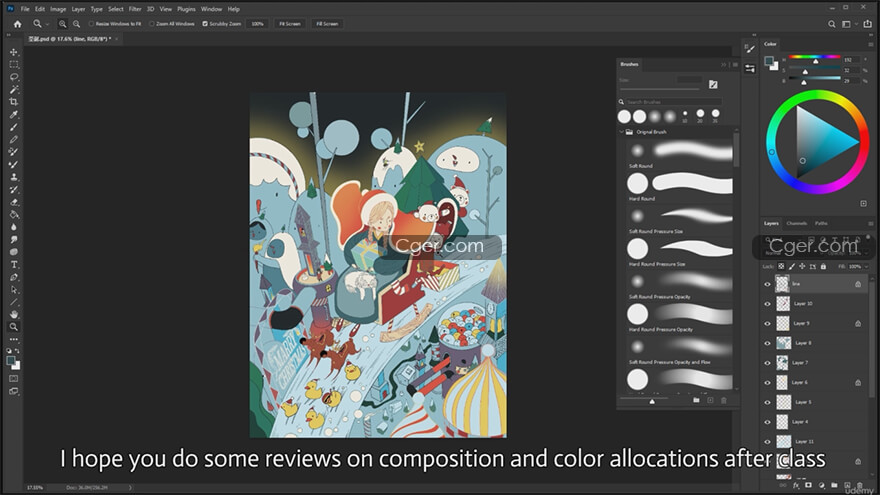Select the Horizontal Type tool
Image resolution: width=880 pixels, height=495 pixels.
coord(13,264)
